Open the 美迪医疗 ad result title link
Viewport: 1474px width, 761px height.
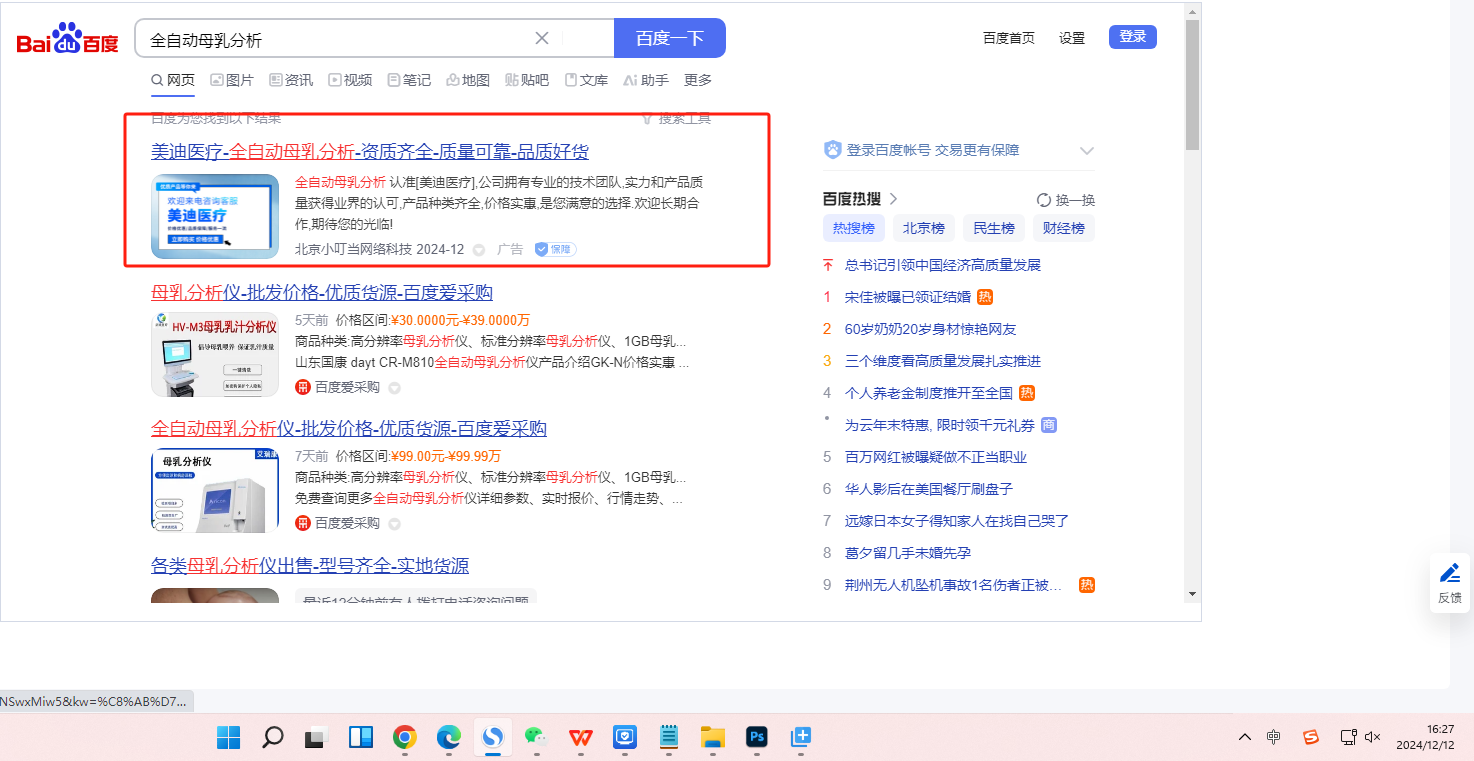click(x=369, y=152)
